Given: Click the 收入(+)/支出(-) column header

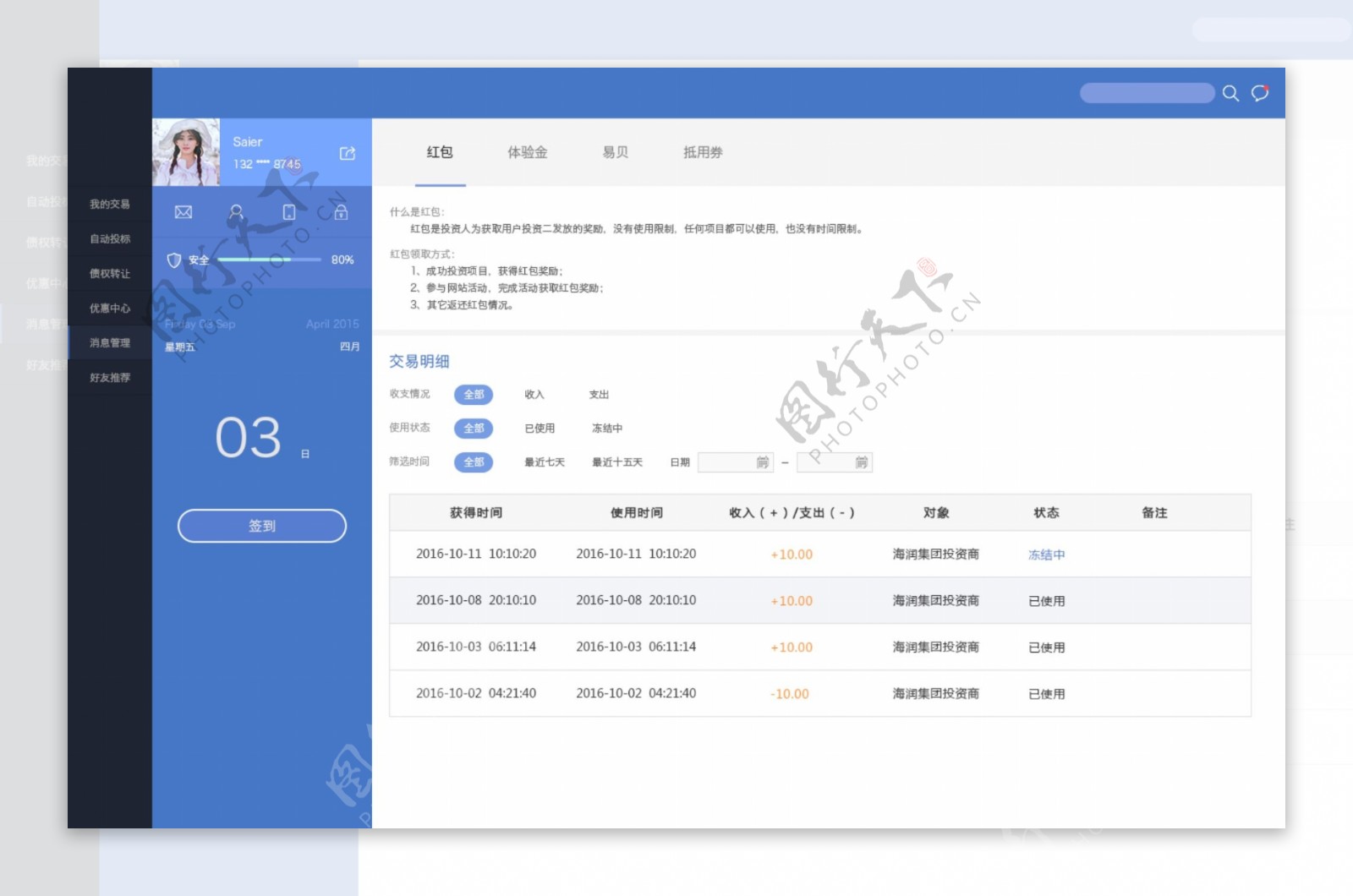Looking at the screenshot, I should (x=792, y=512).
